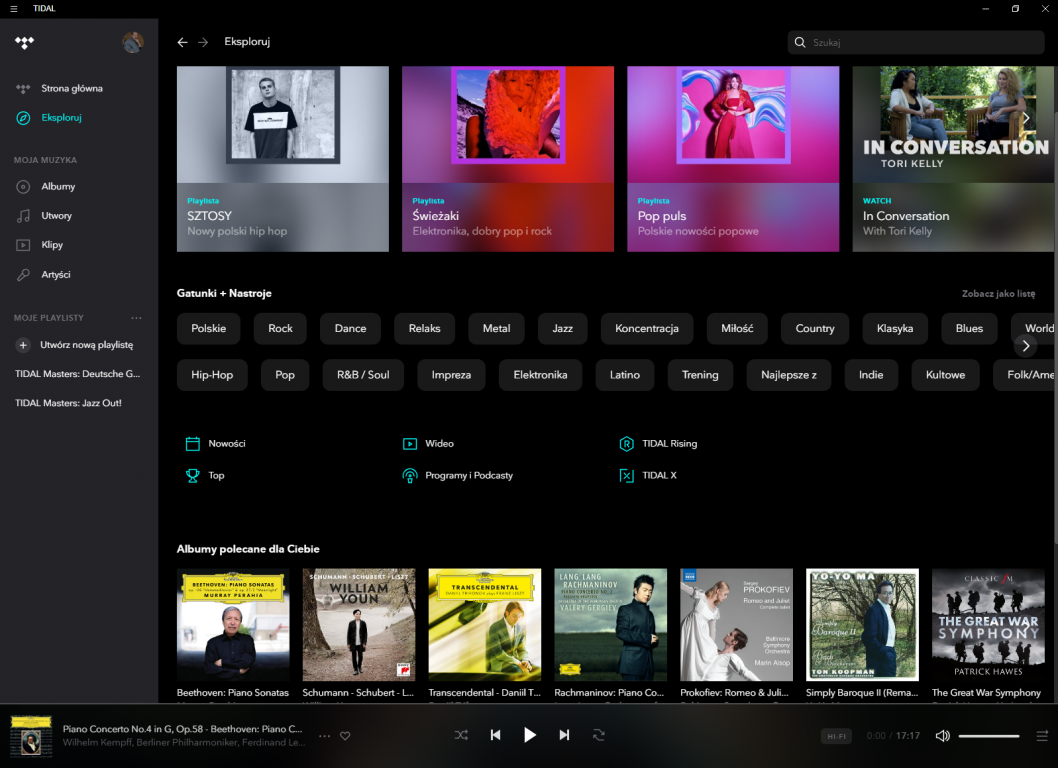Image resolution: width=1058 pixels, height=768 pixels.
Task: Select the Hip-Hop genre chip
Action: tap(212, 375)
